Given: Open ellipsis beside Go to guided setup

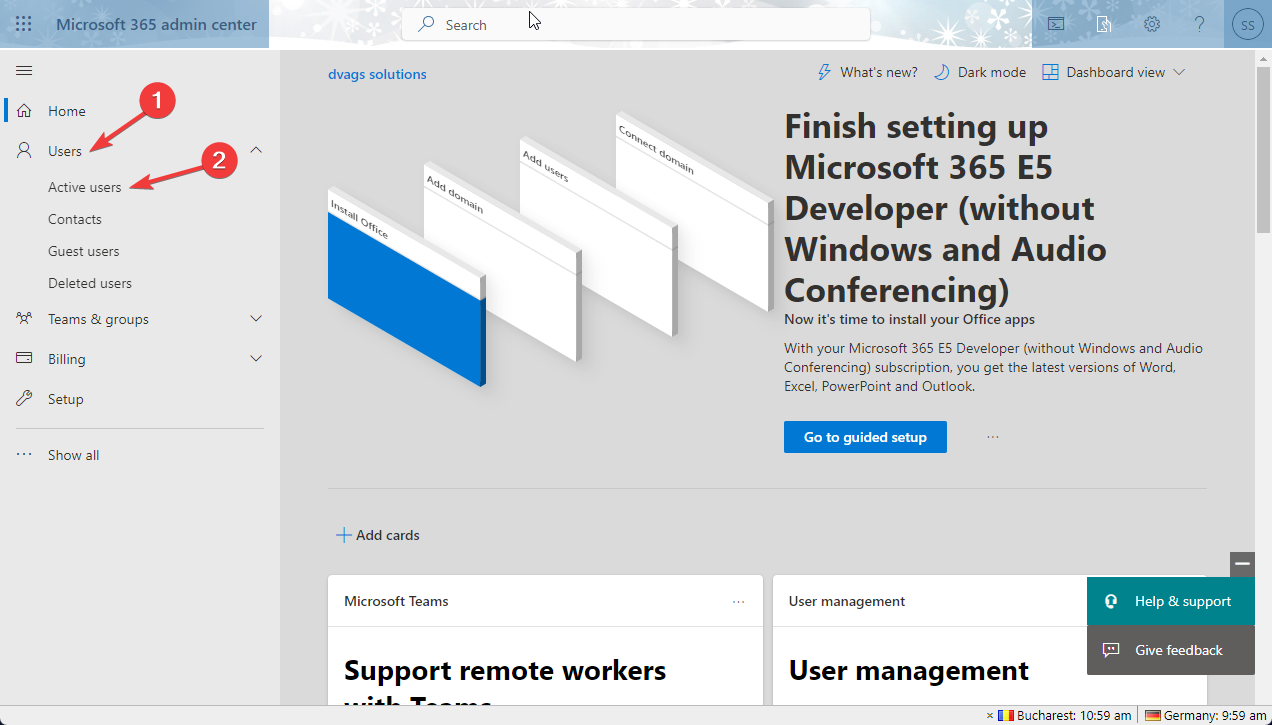Looking at the screenshot, I should tap(993, 437).
